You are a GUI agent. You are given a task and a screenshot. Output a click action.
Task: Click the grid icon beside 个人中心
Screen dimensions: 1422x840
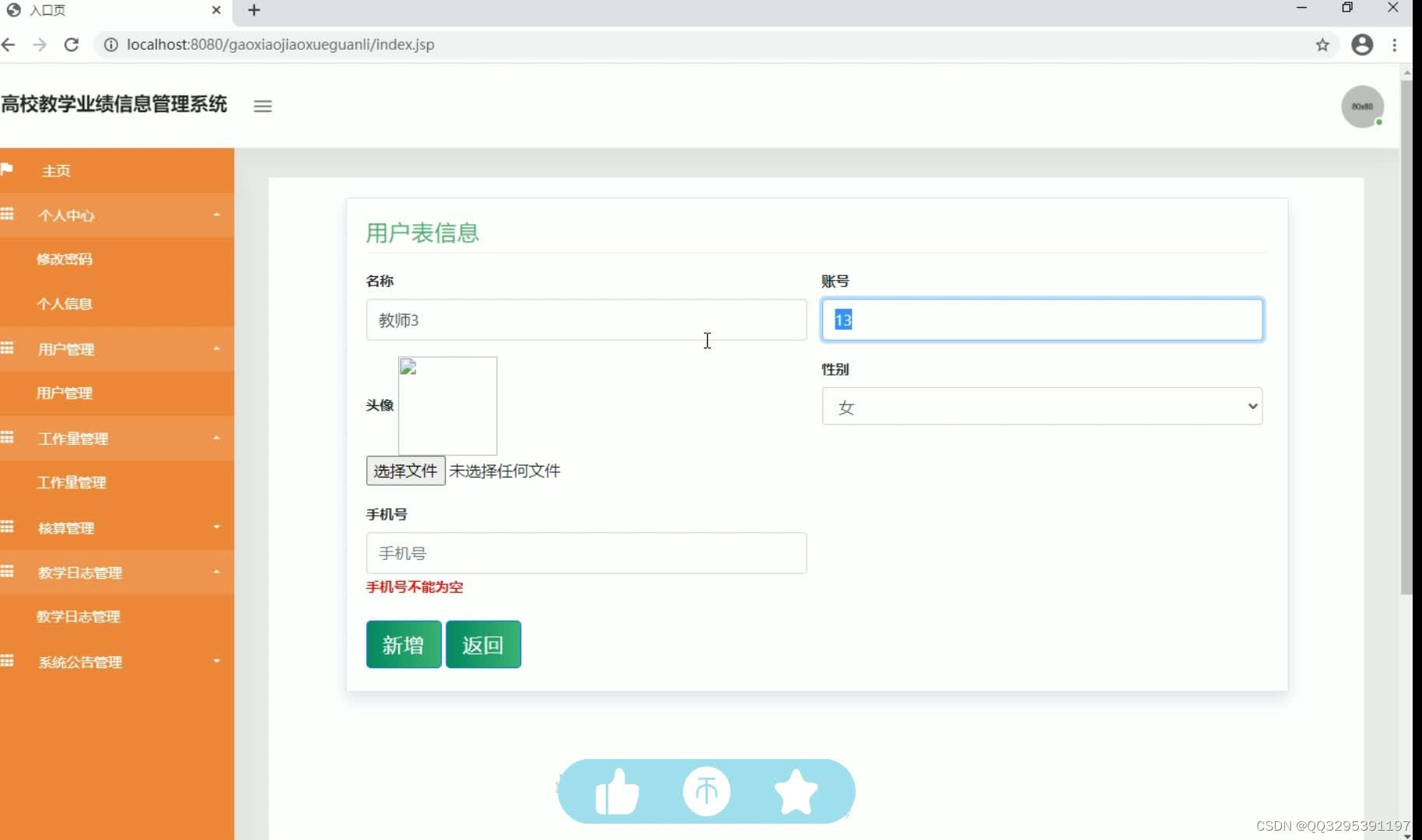point(7,214)
